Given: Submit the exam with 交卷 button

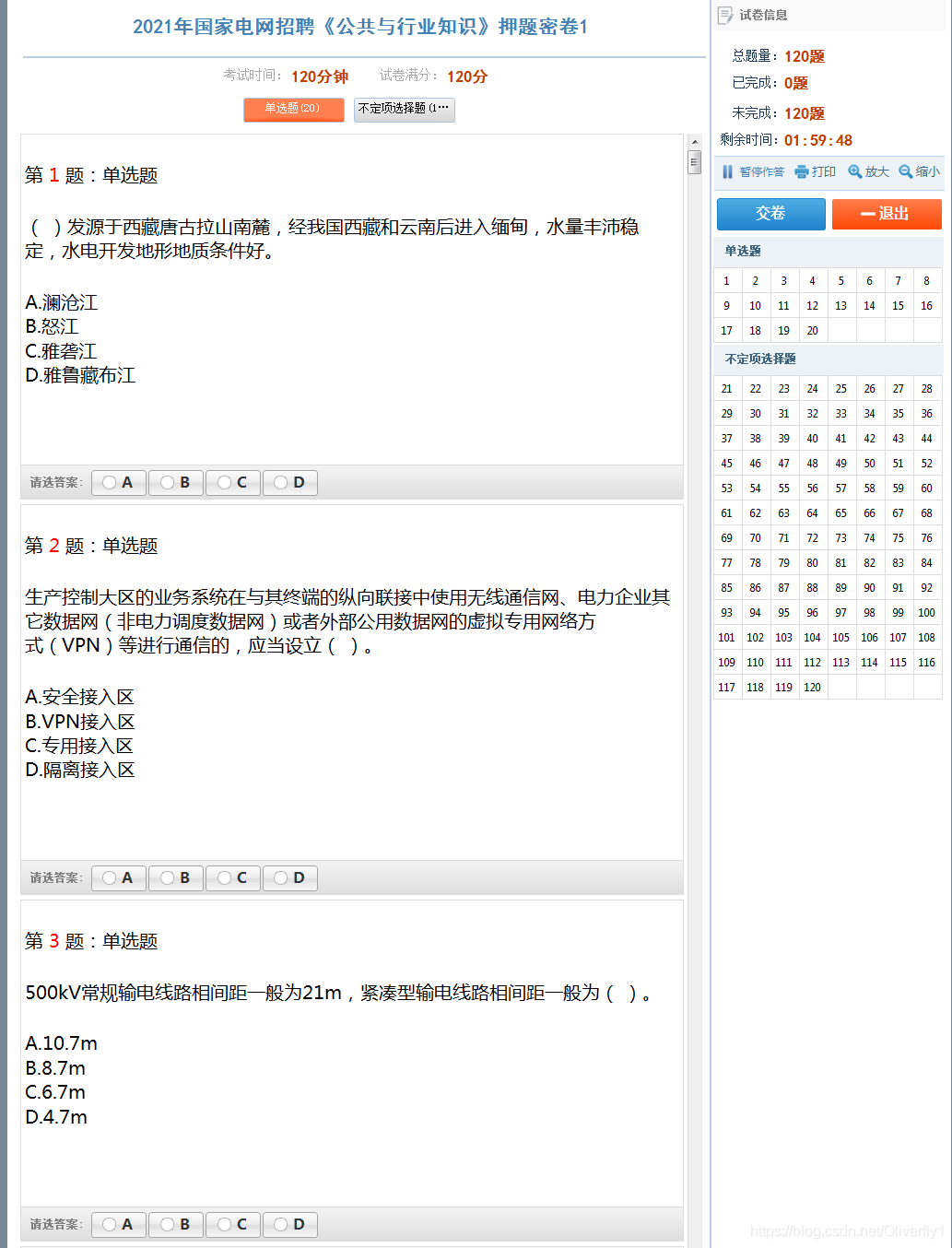Looking at the screenshot, I should click(x=771, y=214).
